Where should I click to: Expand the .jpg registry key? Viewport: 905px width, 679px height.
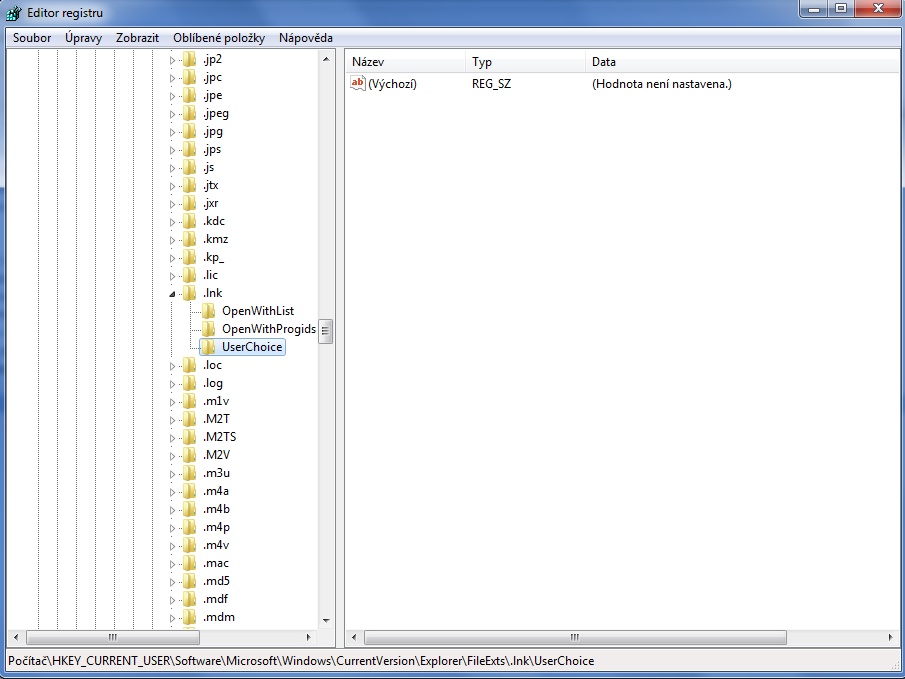click(x=172, y=131)
